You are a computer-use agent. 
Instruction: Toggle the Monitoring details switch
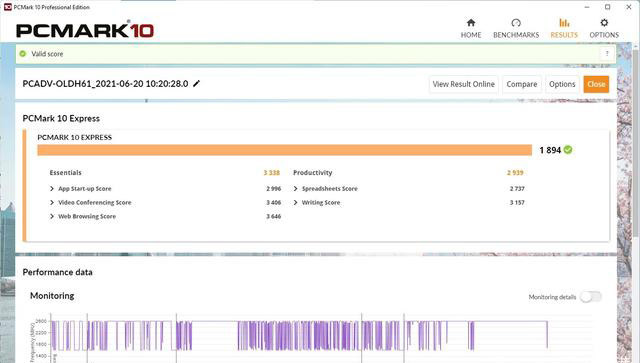click(x=591, y=297)
